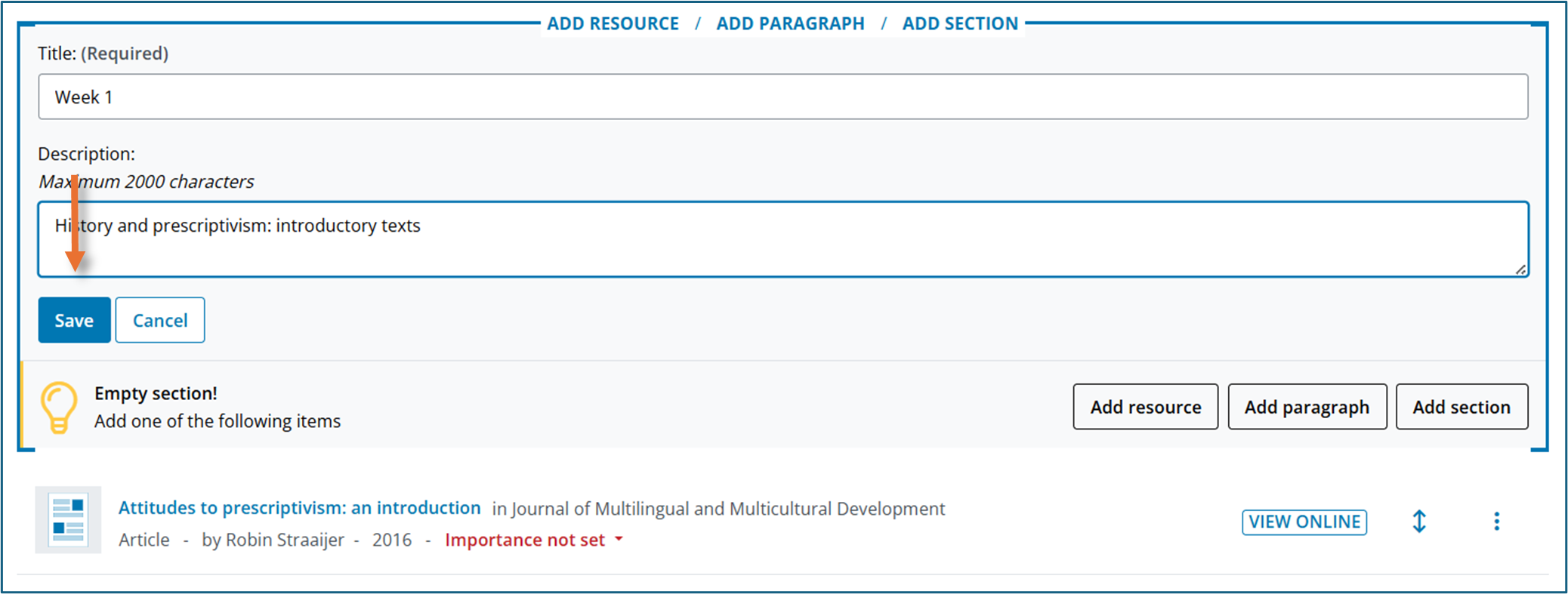This screenshot has height=594, width=1568.
Task: Save the Week 1 section
Action: coord(74,320)
